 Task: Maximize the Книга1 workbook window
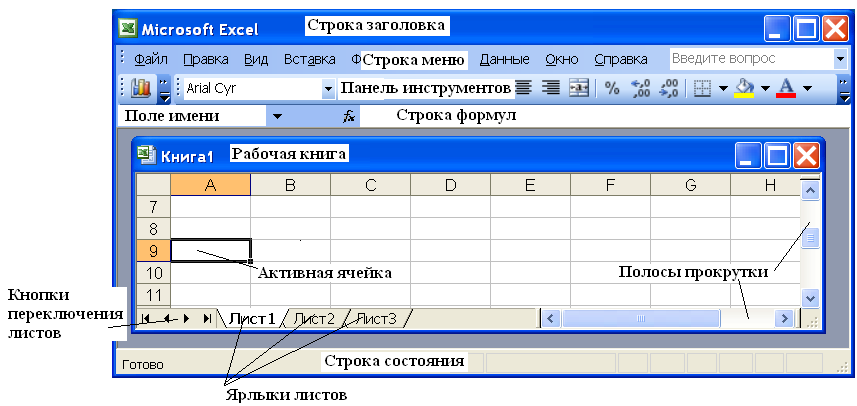click(778, 156)
